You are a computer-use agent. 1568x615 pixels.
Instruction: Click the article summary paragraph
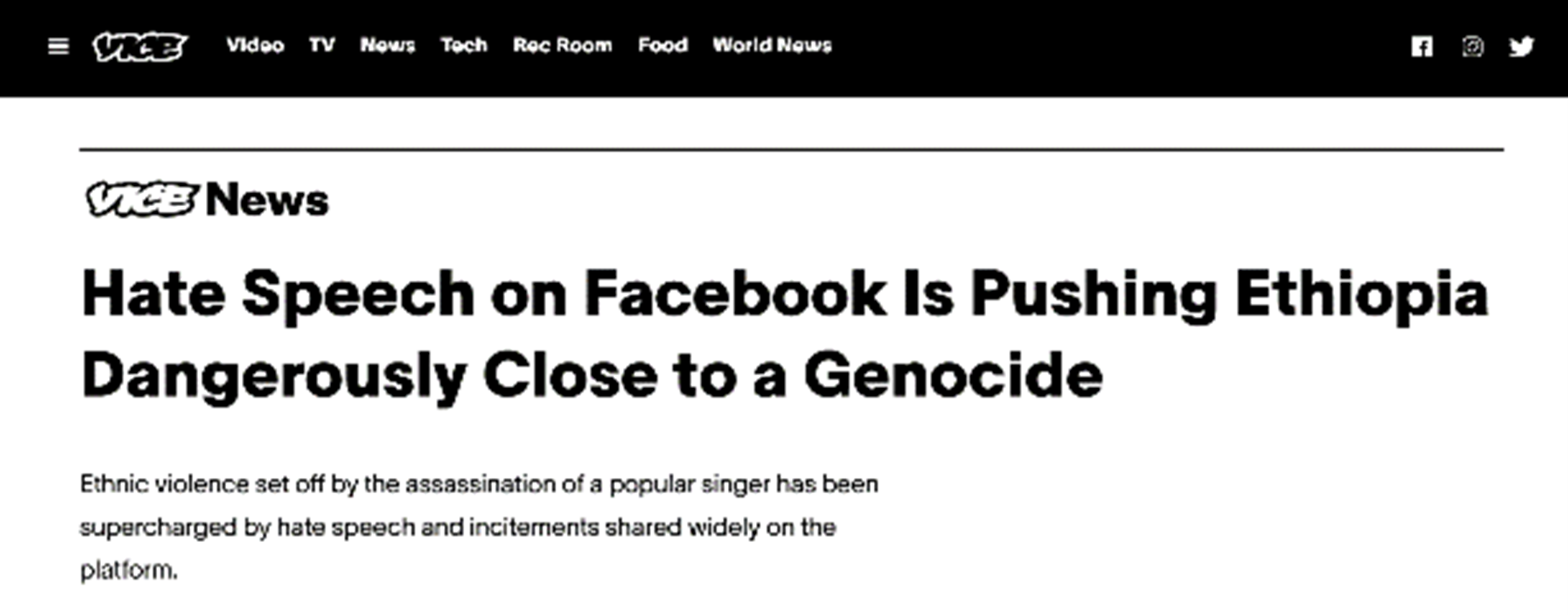tap(479, 527)
